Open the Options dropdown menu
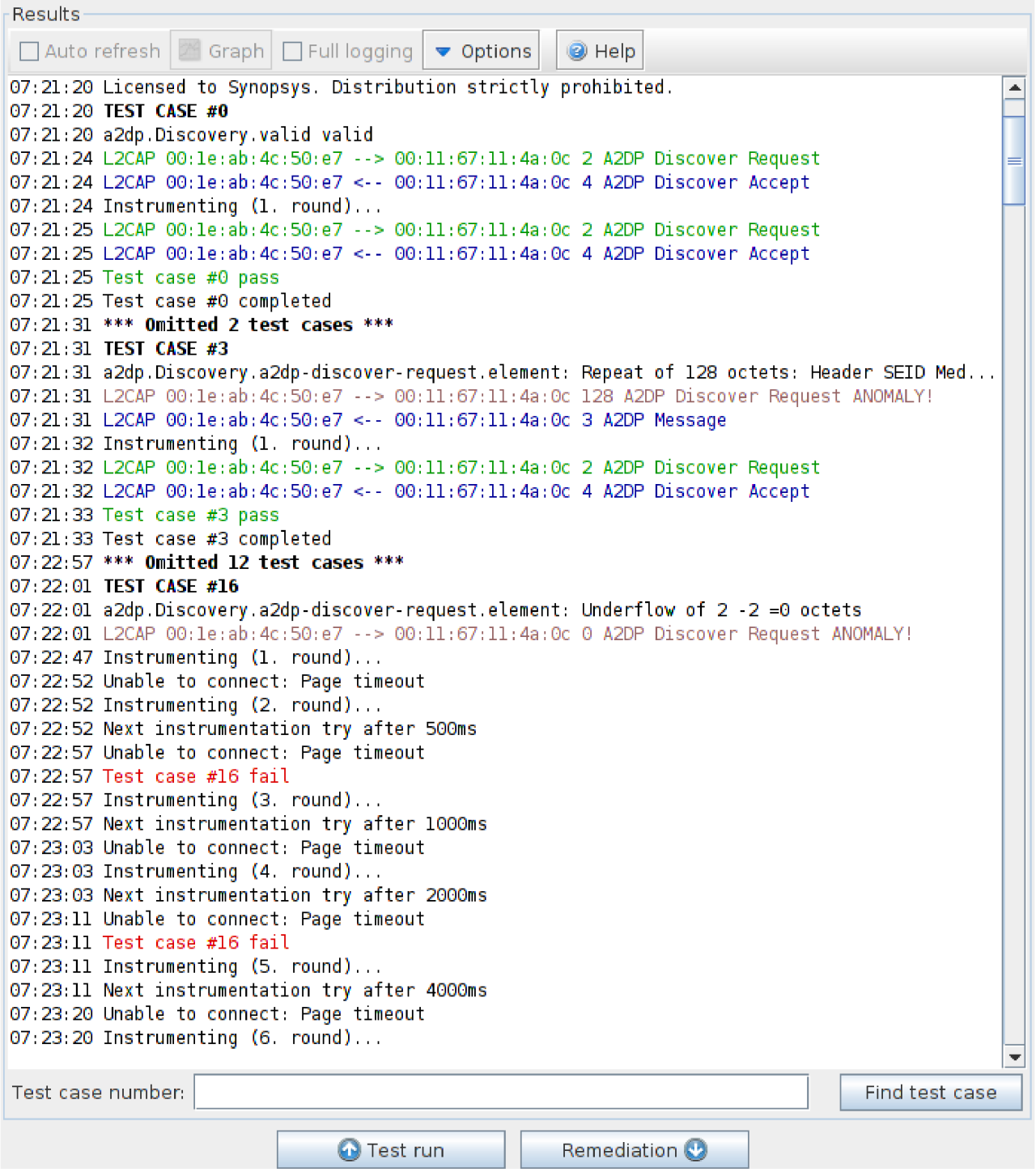 (x=482, y=51)
